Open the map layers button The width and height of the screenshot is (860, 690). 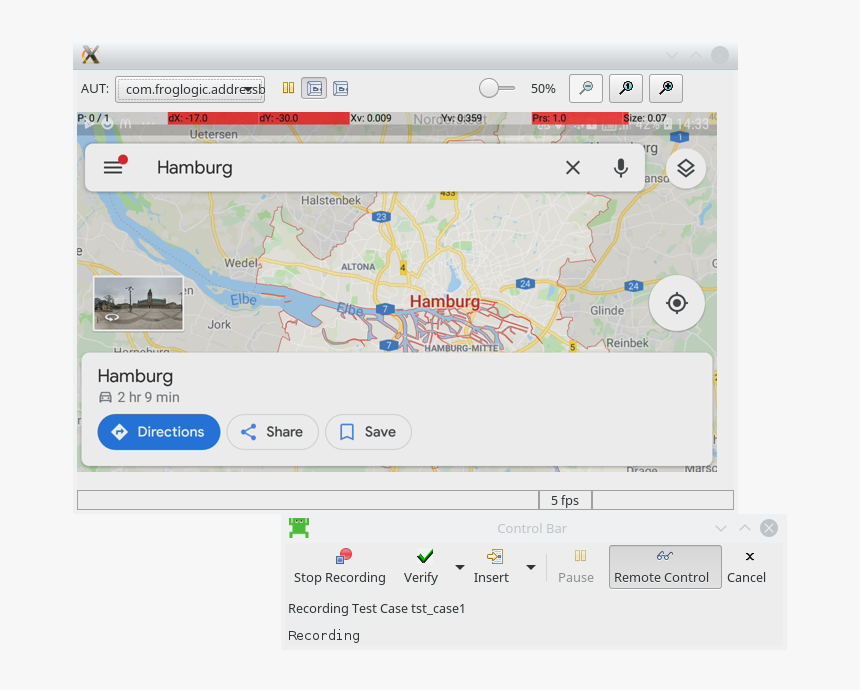pos(686,168)
